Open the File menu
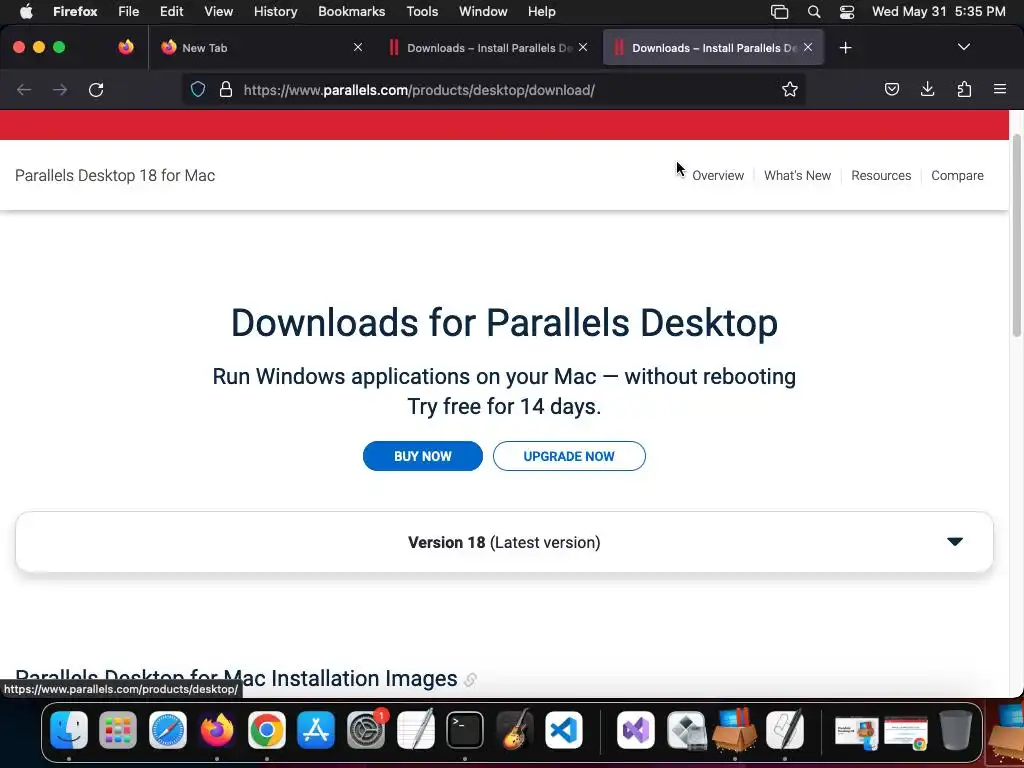Screen dimensions: 1024x768 (x=129, y=12)
